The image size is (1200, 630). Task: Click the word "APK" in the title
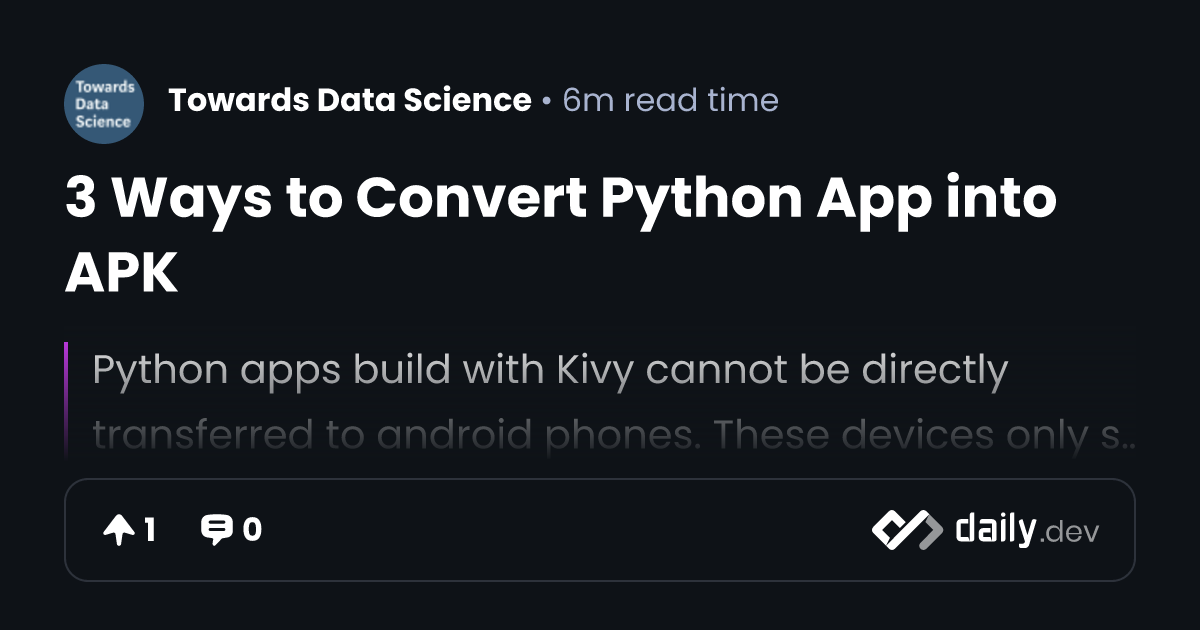coord(121,270)
